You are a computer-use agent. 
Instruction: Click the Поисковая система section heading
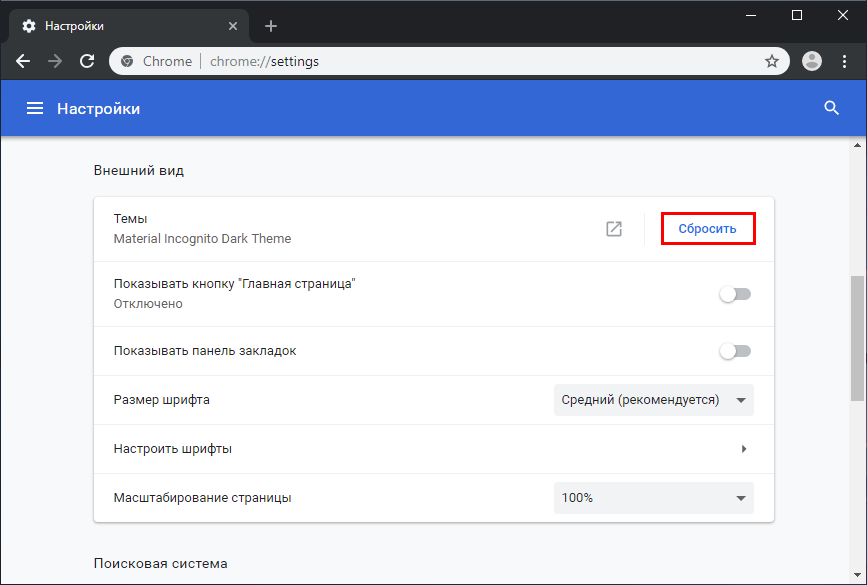click(x=160, y=563)
